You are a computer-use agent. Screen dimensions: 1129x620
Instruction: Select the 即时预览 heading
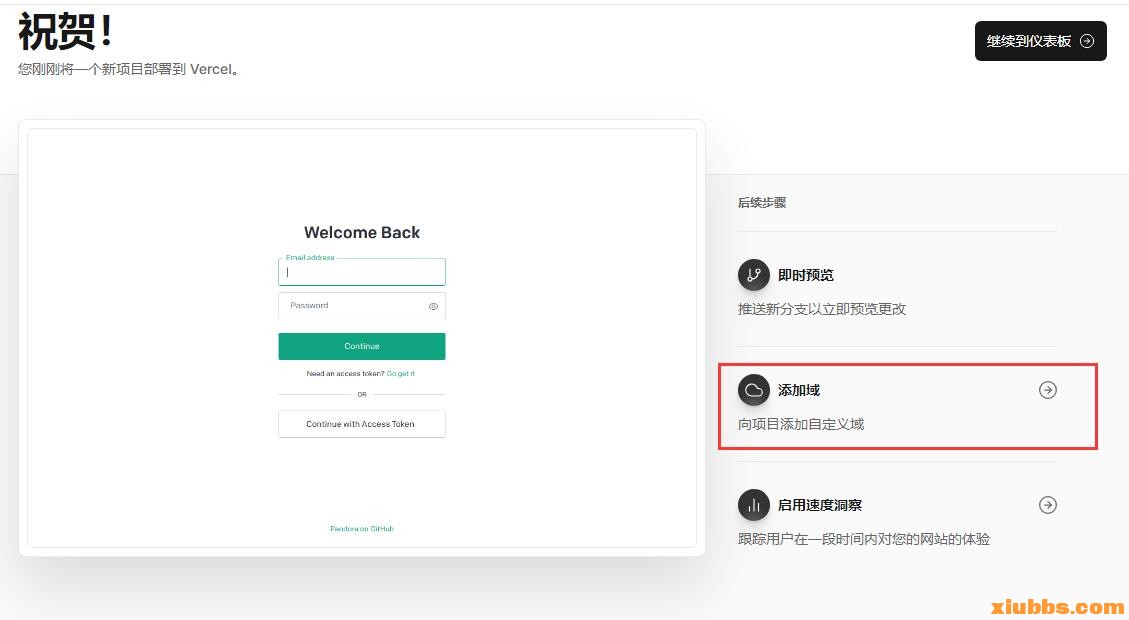[806, 275]
